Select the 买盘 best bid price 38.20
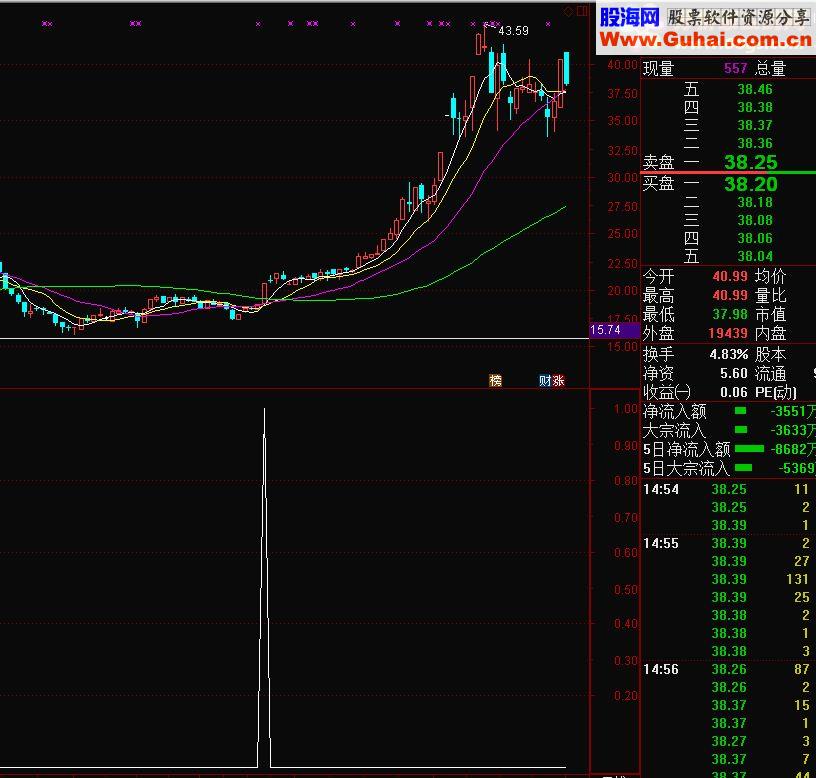 coord(750,184)
